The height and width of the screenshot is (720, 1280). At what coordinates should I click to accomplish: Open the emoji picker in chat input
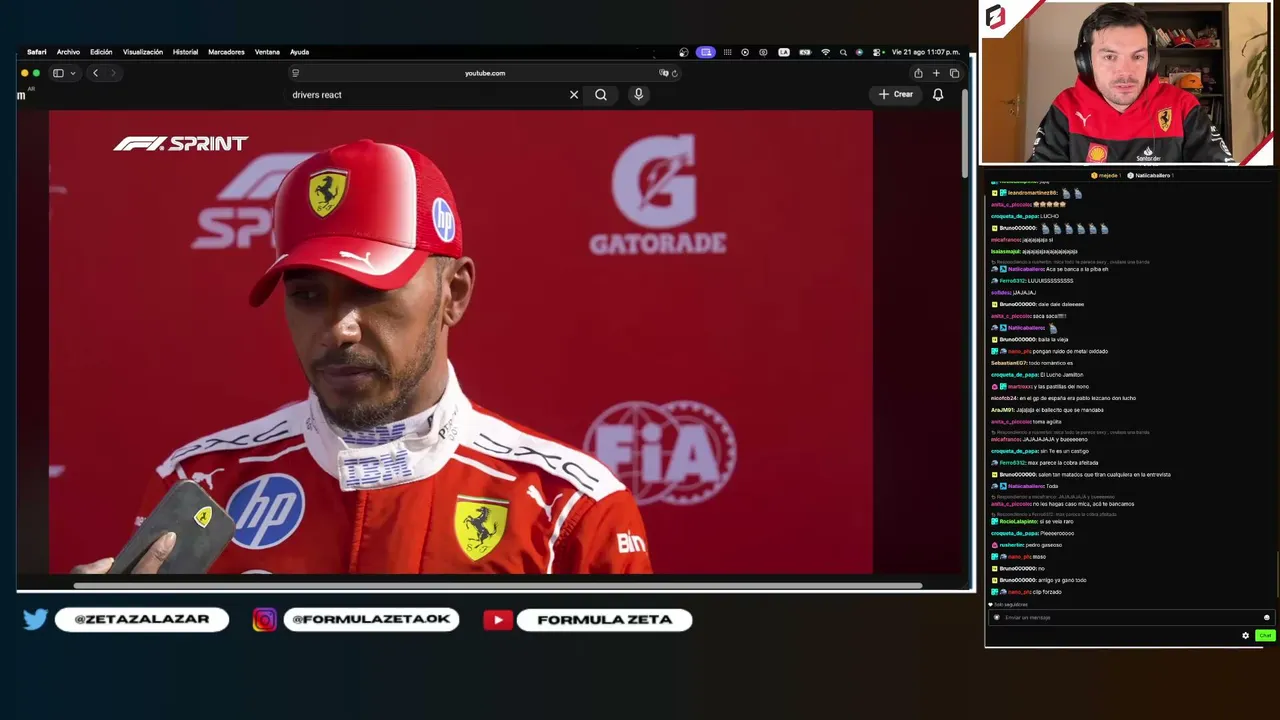1266,617
